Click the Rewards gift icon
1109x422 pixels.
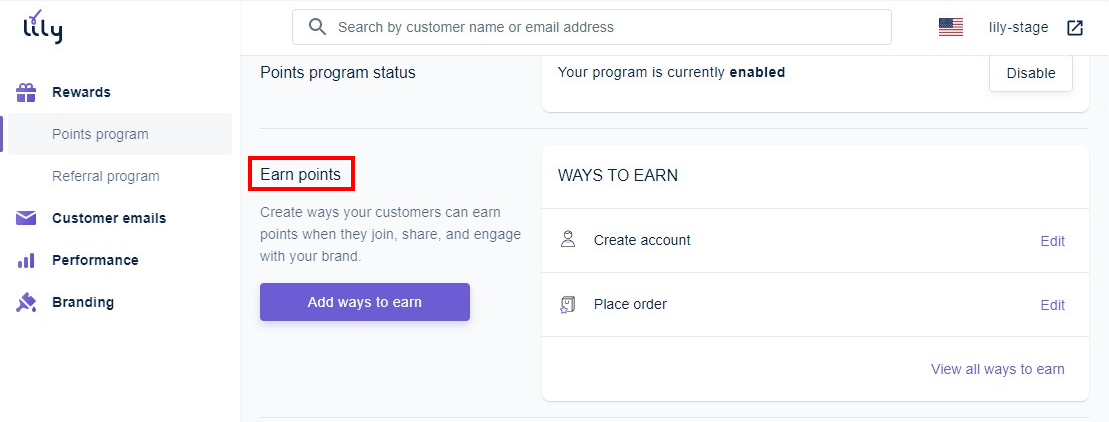pos(27,92)
